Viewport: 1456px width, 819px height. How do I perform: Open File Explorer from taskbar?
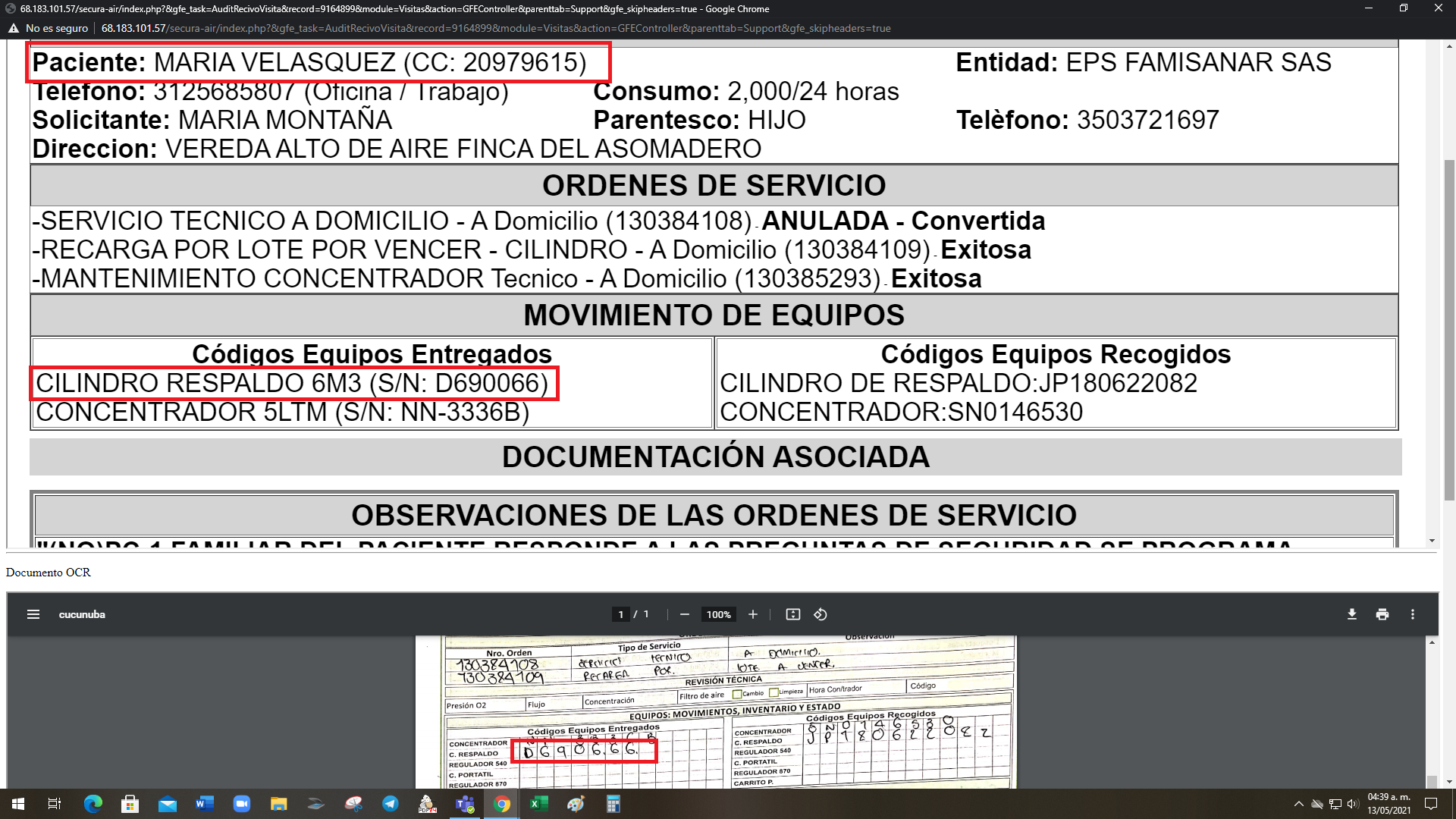pos(279,804)
